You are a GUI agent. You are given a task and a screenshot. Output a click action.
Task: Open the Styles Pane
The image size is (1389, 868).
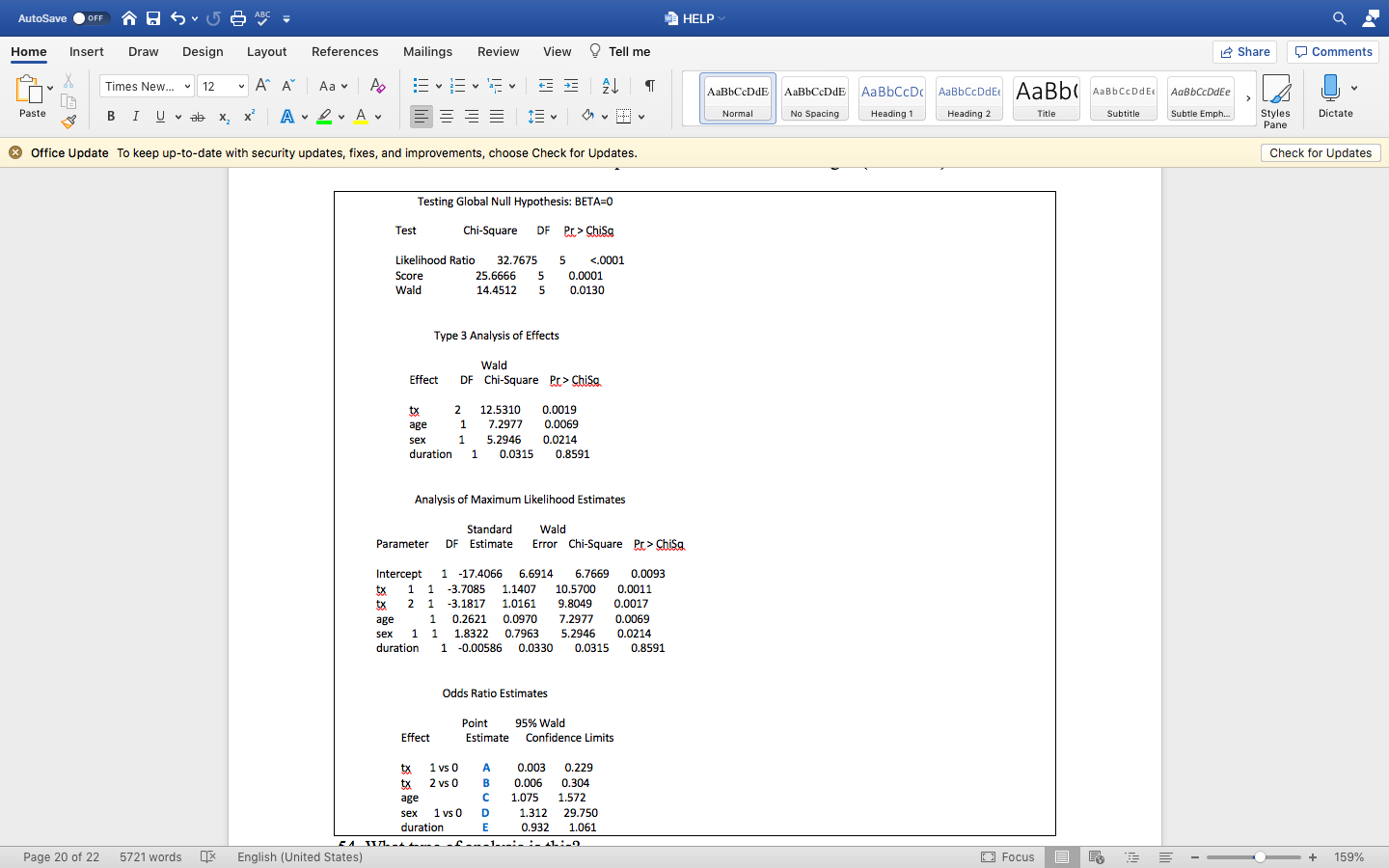1275,100
